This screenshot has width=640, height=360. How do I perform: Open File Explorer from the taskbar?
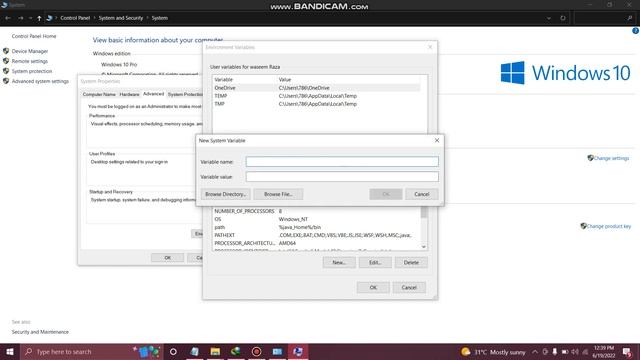click(215, 351)
